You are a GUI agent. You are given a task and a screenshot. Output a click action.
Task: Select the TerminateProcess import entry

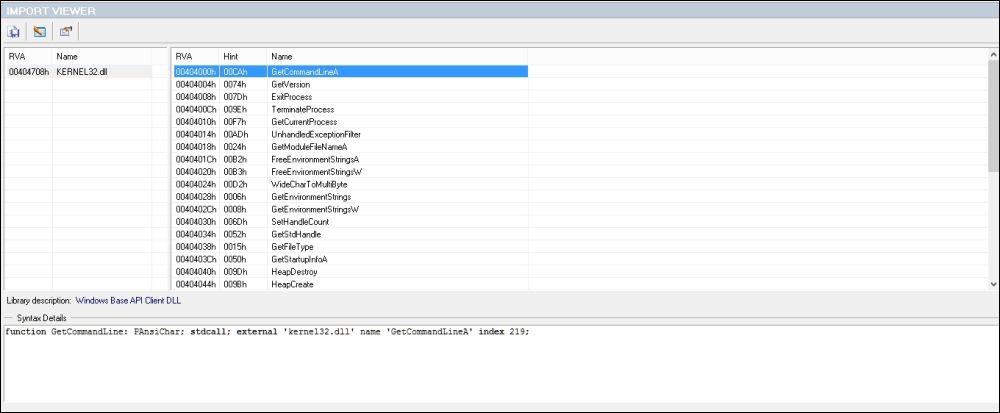point(302,110)
